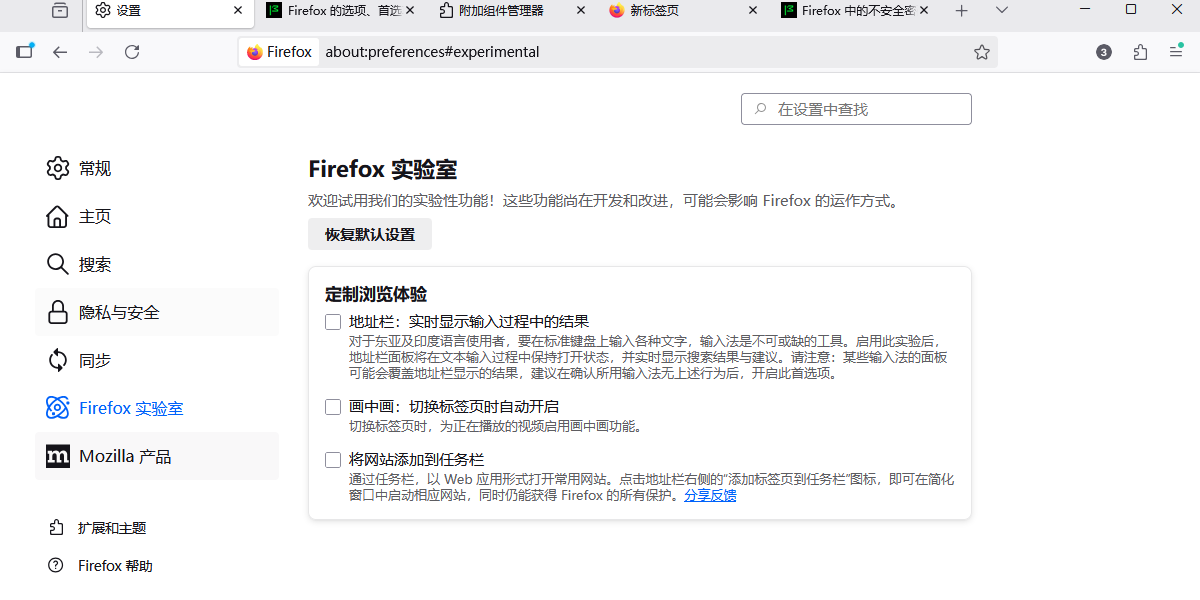The width and height of the screenshot is (1200, 600).
Task: Open the 常规 settings category
Action: click(157, 168)
